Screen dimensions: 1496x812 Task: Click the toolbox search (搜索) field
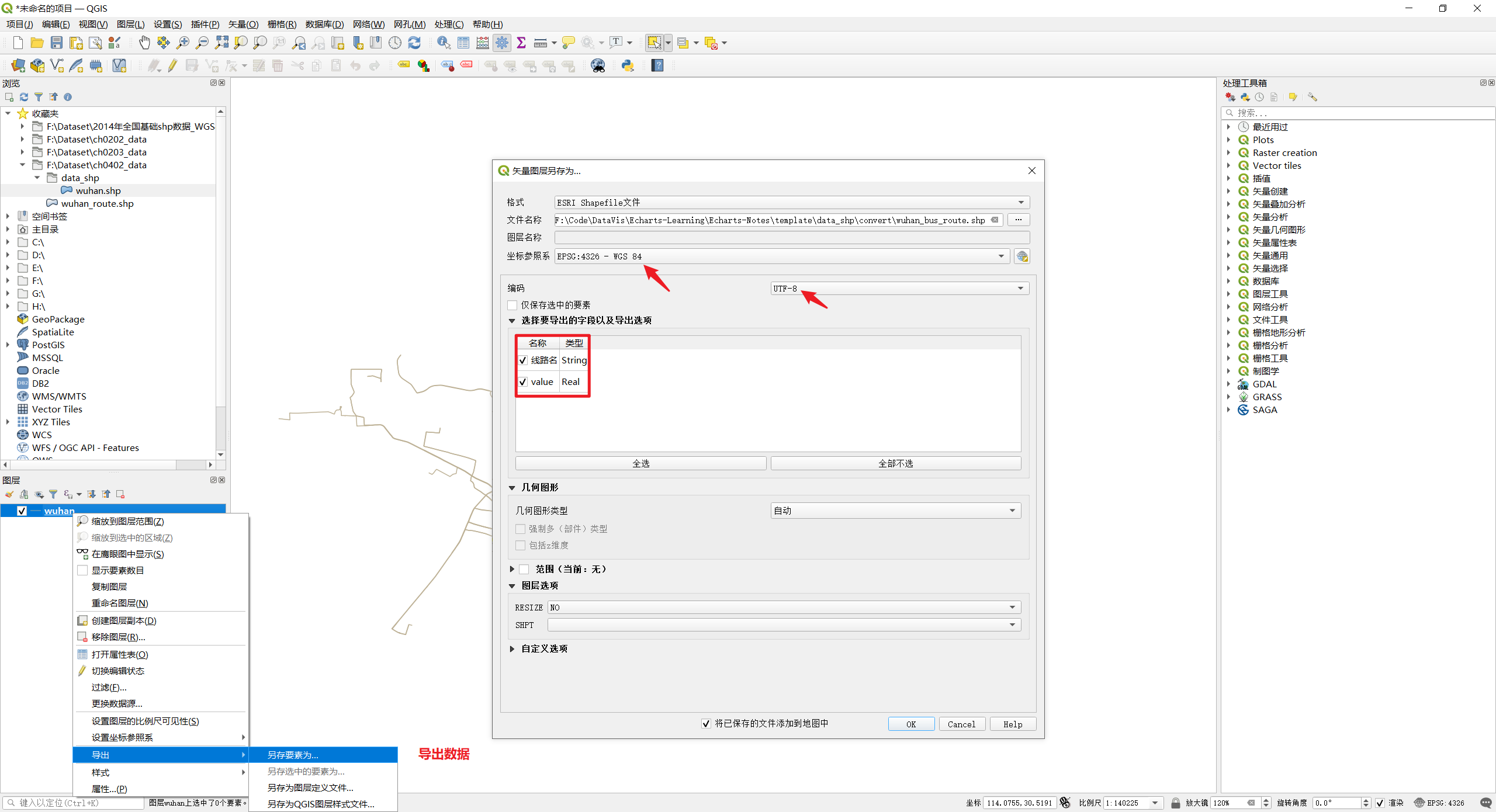pos(1358,113)
